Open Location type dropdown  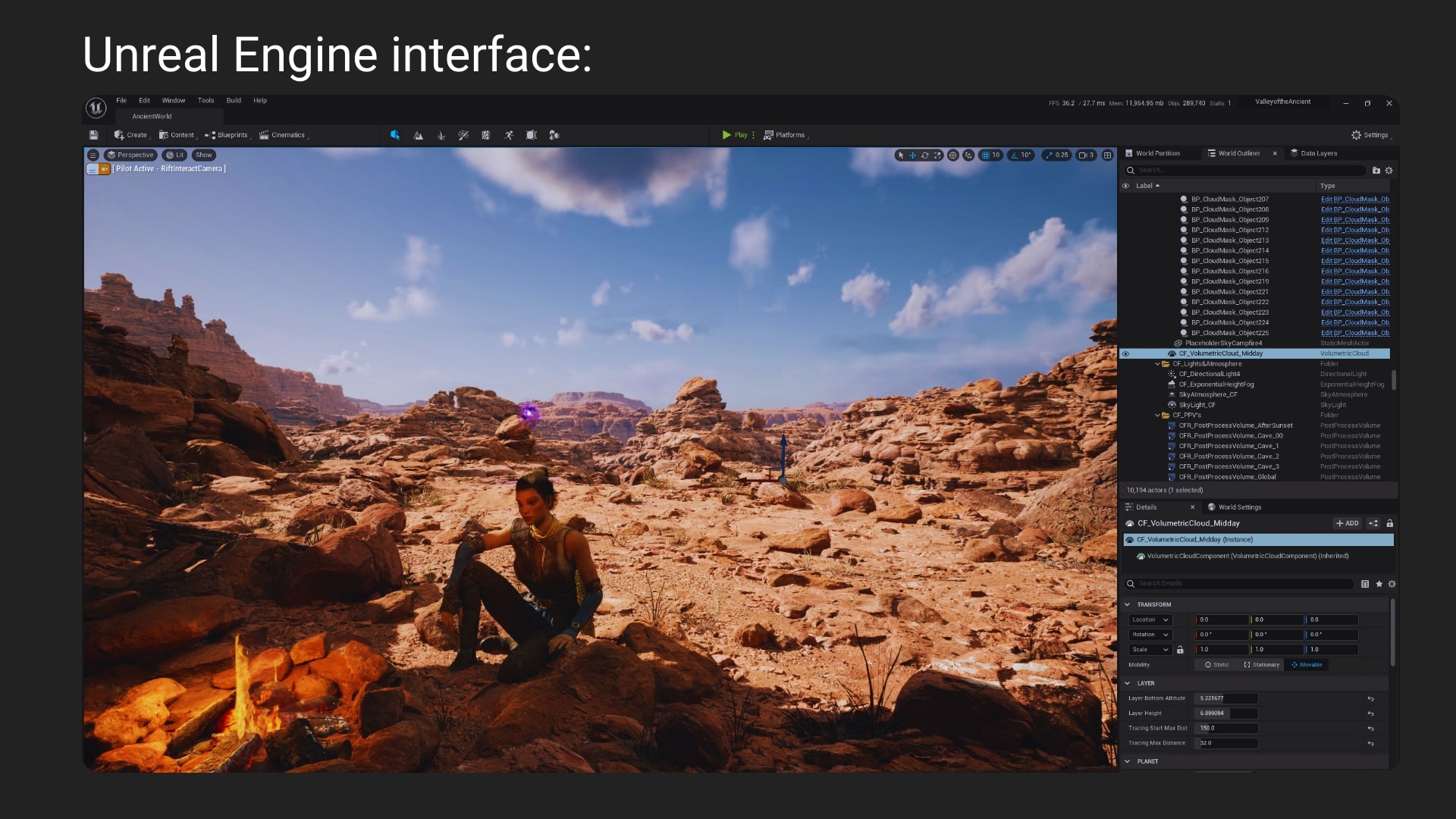(x=1150, y=620)
